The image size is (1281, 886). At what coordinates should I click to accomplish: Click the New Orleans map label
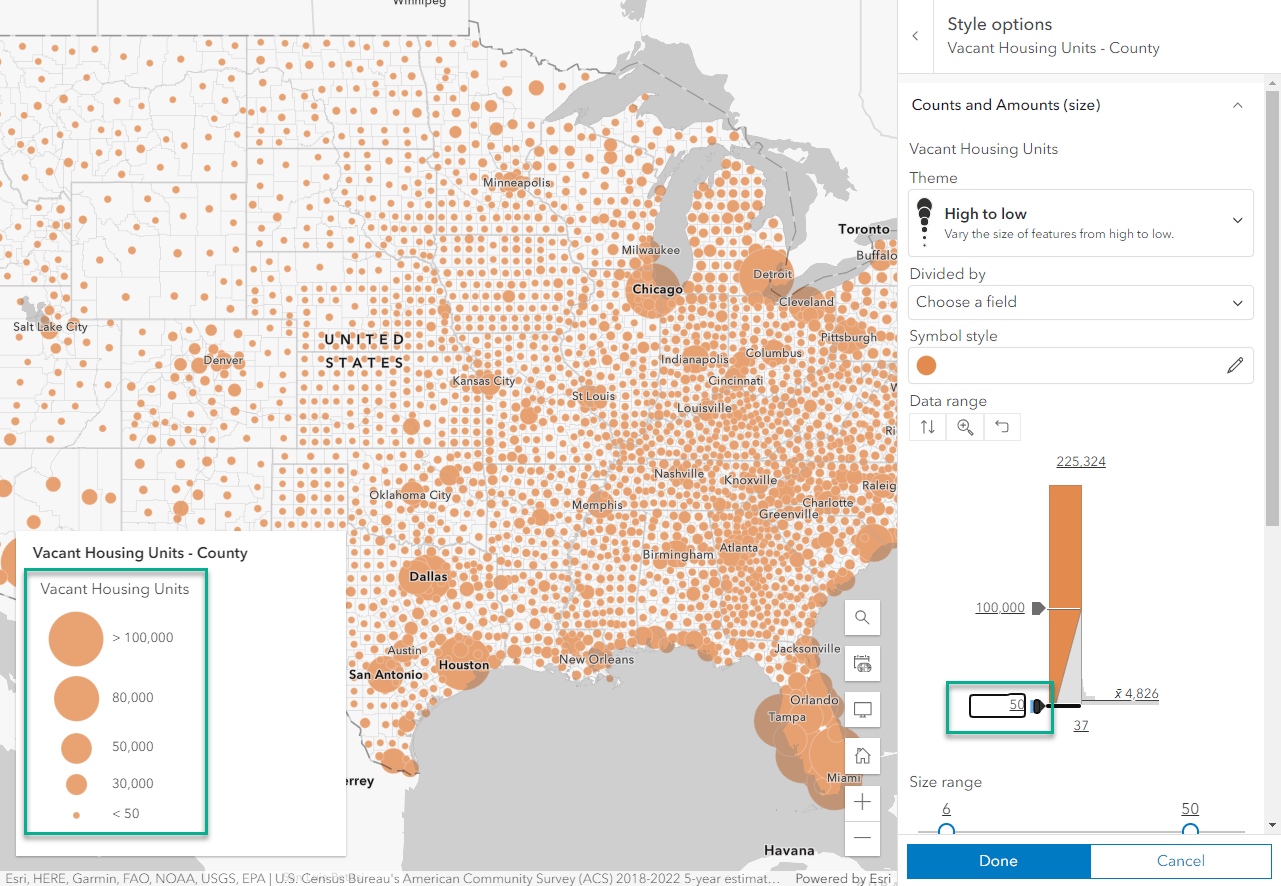597,660
